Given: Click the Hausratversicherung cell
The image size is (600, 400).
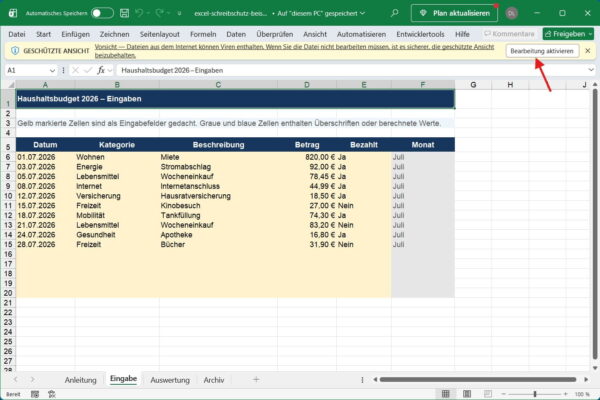Looking at the screenshot, I should pyautogui.click(x=218, y=196).
